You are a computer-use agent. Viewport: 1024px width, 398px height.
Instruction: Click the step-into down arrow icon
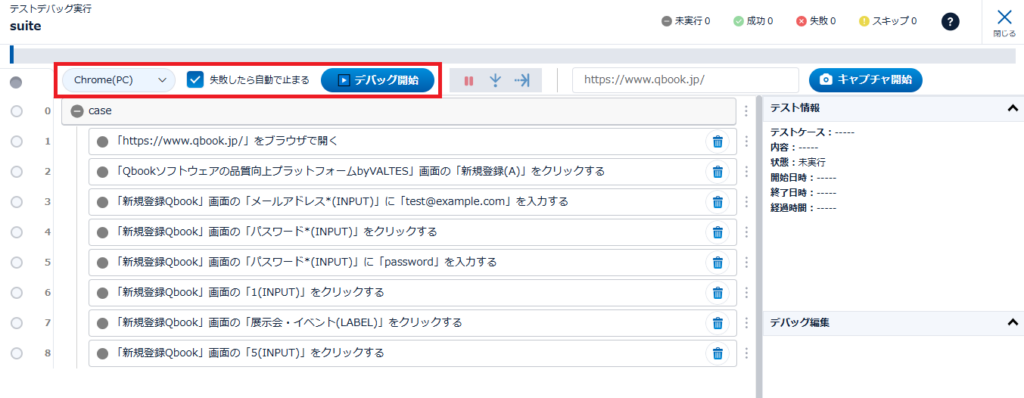click(x=496, y=80)
